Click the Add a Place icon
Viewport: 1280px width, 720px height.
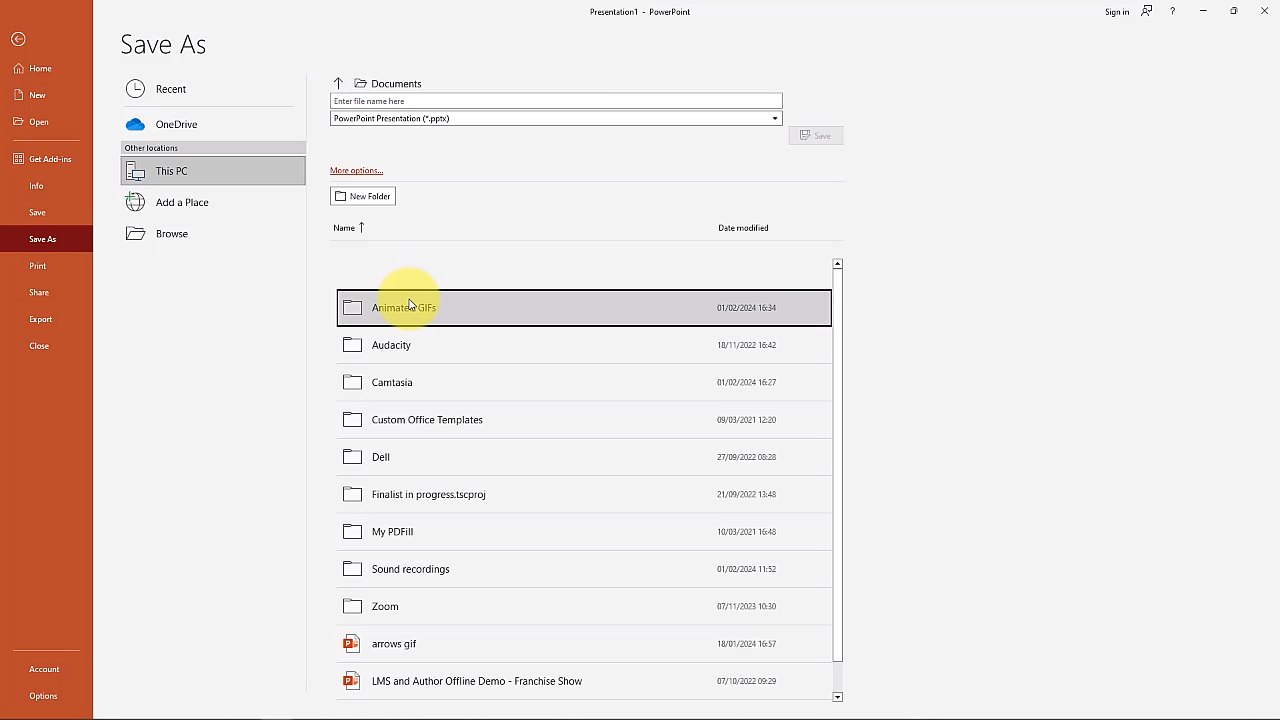tap(135, 202)
